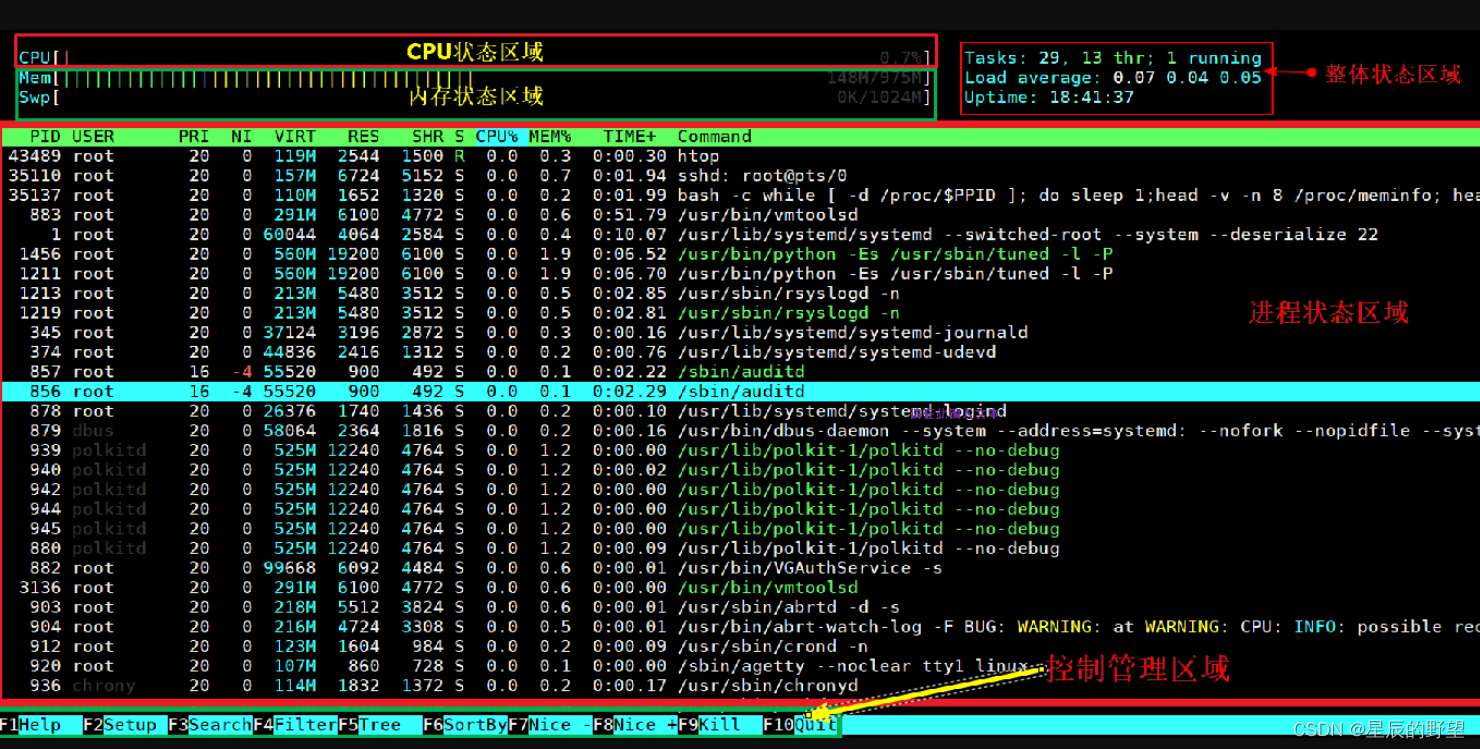Select the polkitd row, PID 944
Image resolution: width=1480 pixels, height=749 pixels.
(x=740, y=509)
